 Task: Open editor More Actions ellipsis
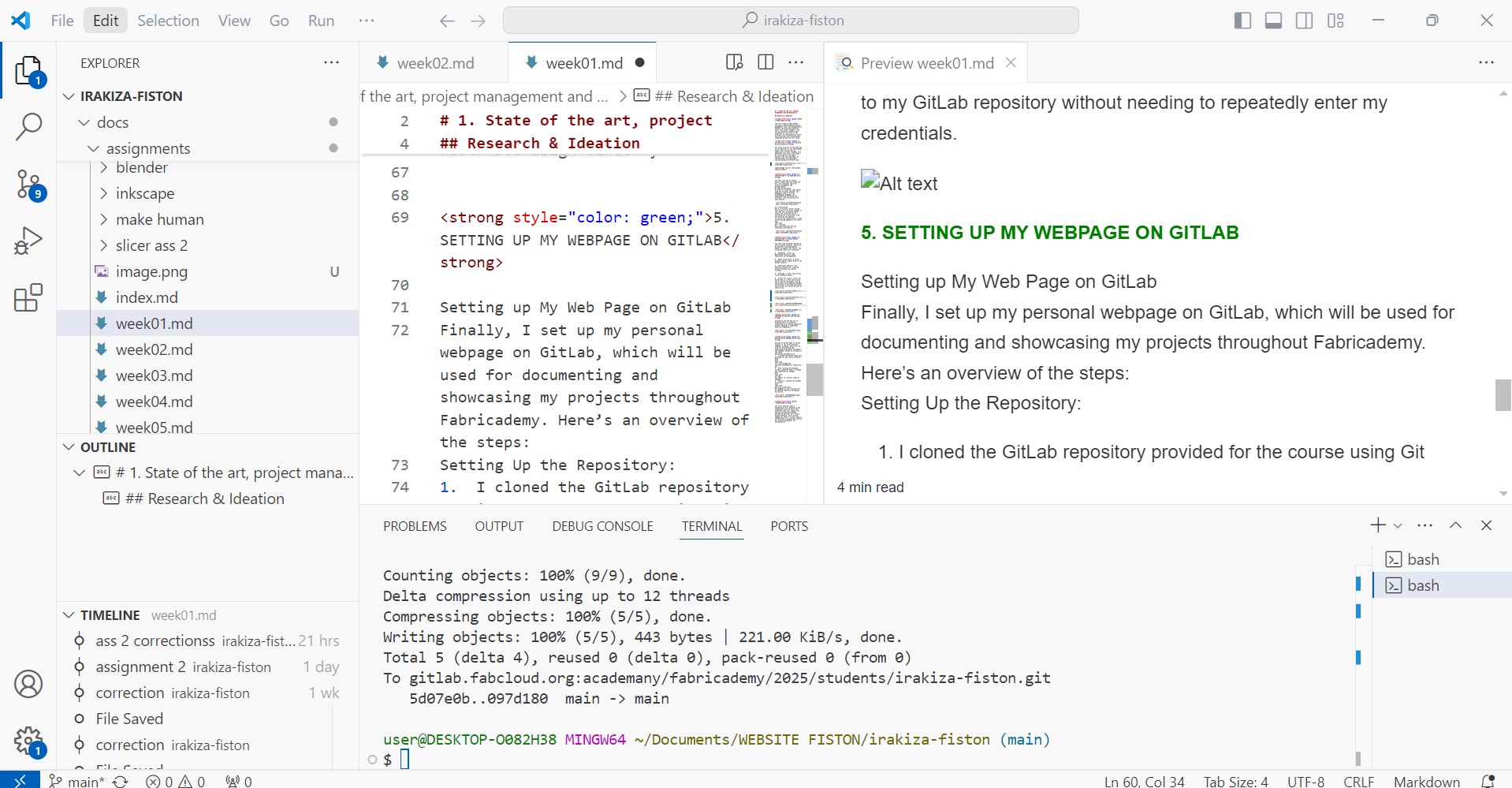[x=796, y=62]
